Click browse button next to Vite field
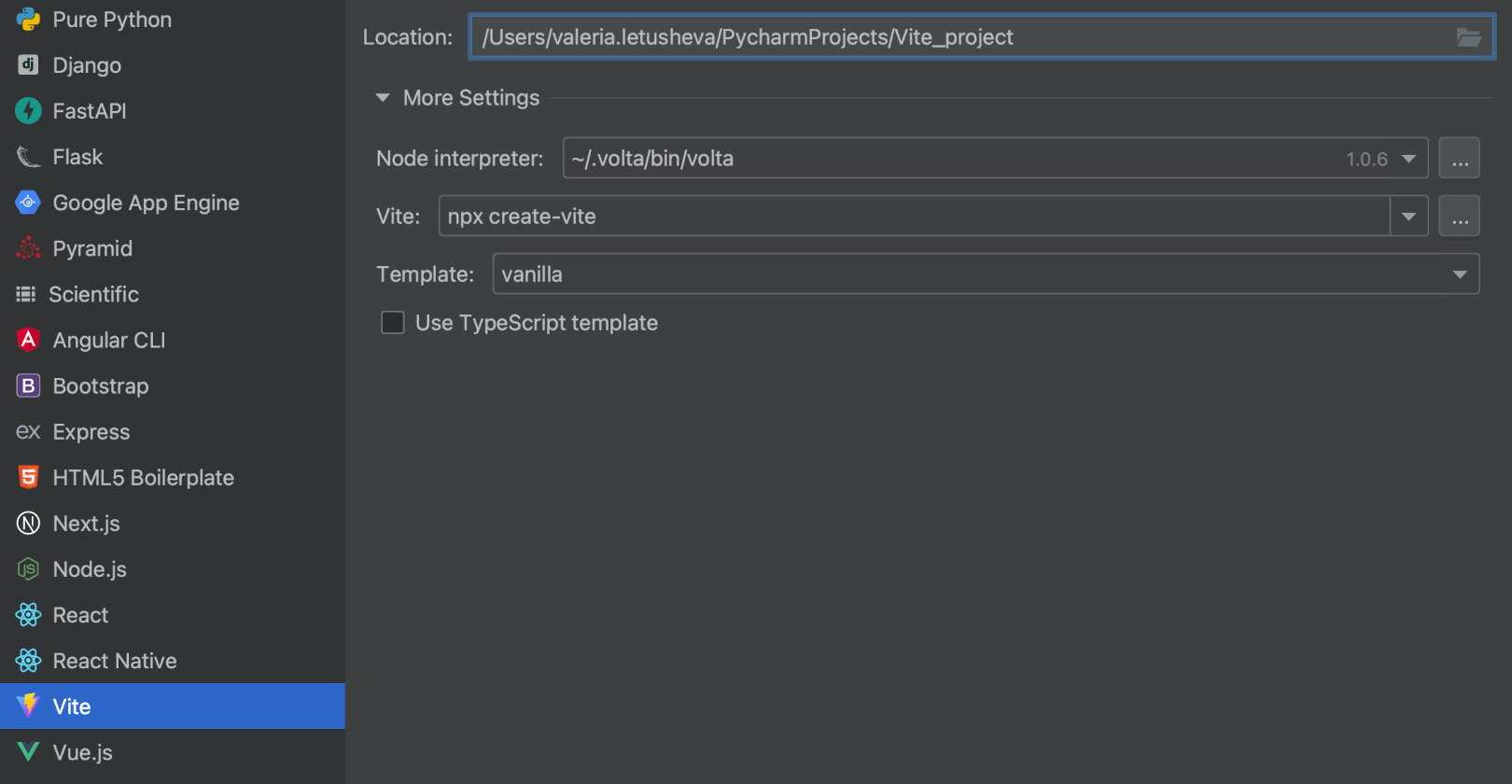The height and width of the screenshot is (784, 1512). click(x=1459, y=217)
